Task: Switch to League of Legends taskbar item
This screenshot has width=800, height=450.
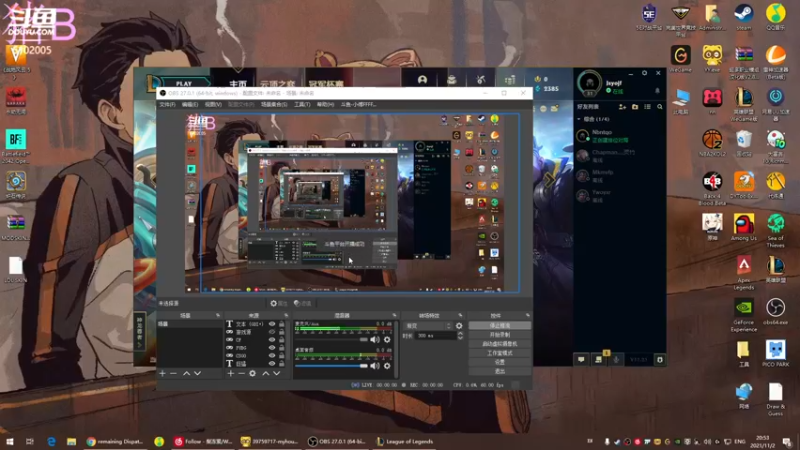Action: tap(405, 441)
